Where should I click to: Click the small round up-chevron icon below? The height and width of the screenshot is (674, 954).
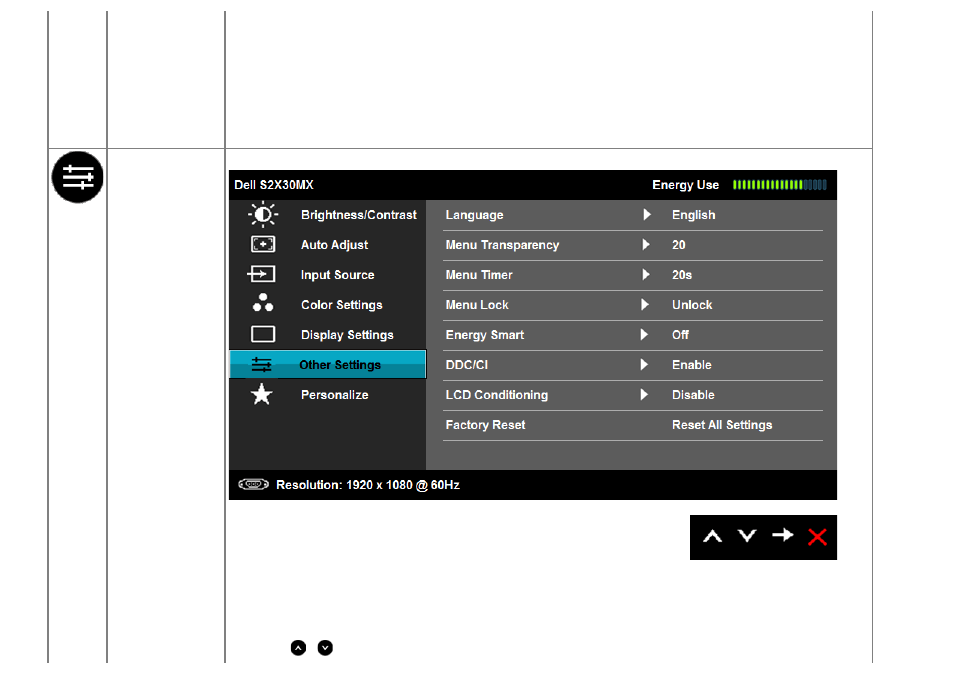pos(298,648)
